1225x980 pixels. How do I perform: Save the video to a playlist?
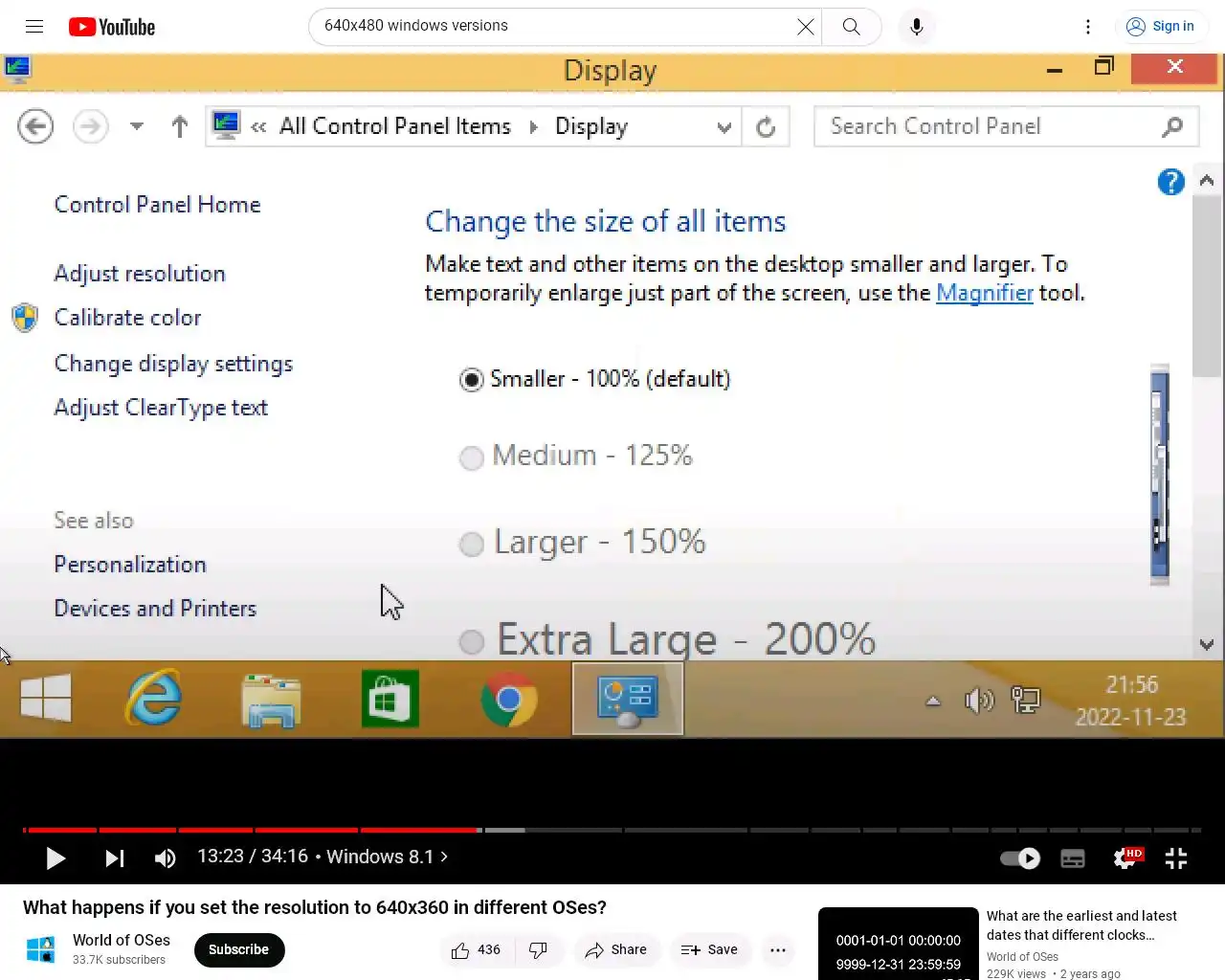point(709,950)
